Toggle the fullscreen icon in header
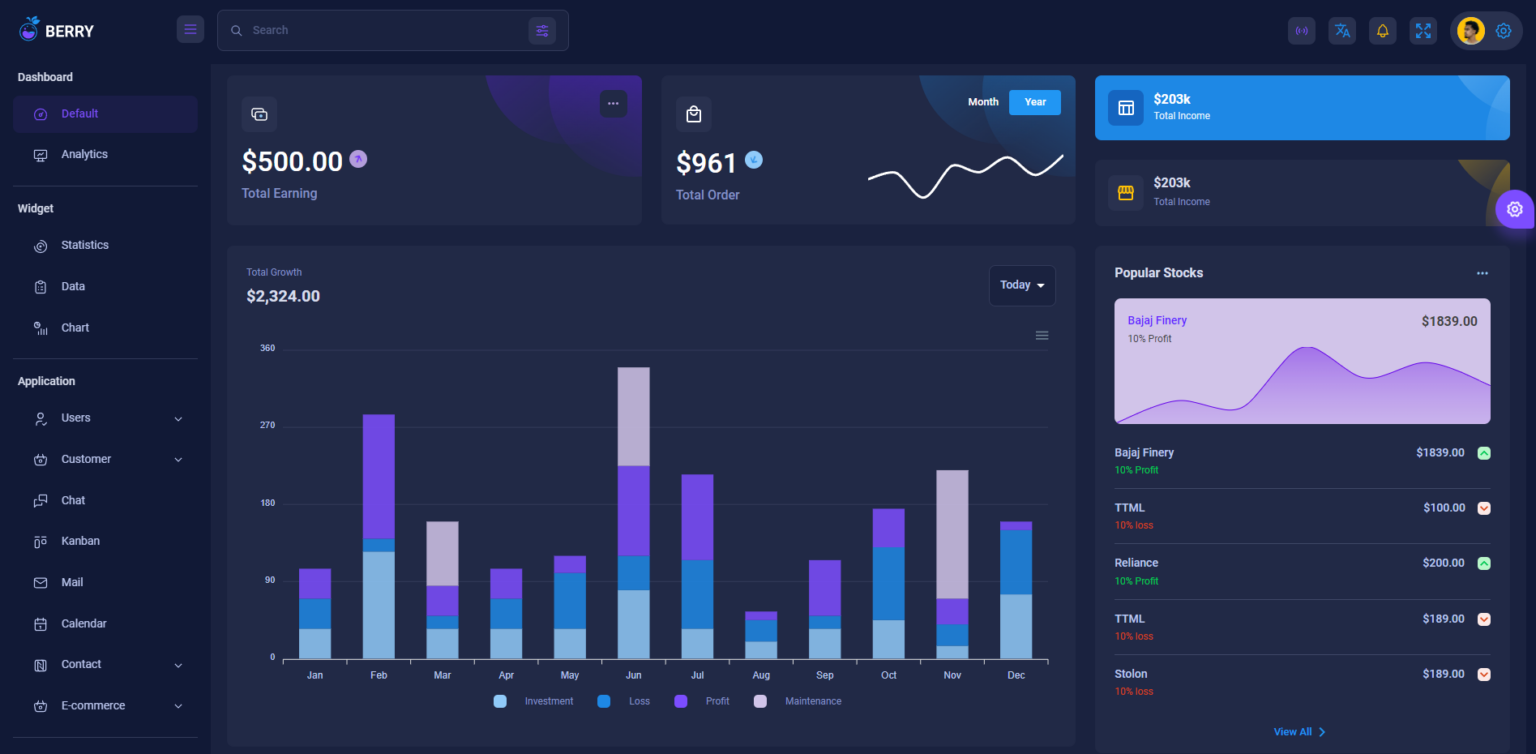1536x754 pixels. 1423,31
